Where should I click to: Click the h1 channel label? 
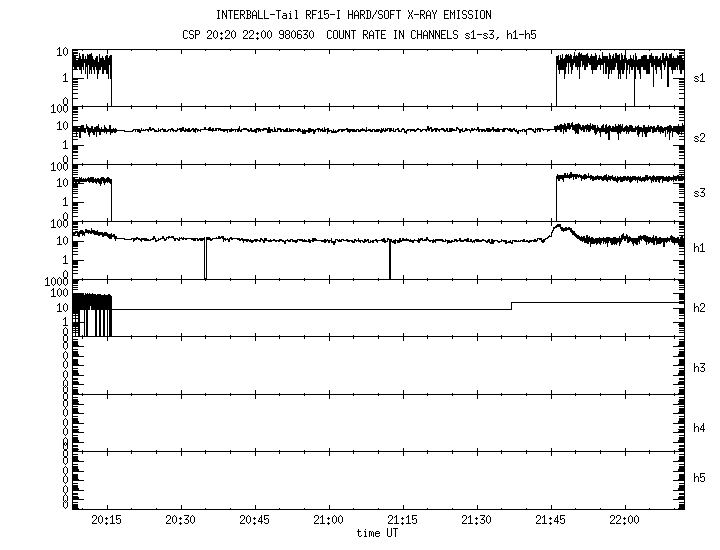[700, 249]
